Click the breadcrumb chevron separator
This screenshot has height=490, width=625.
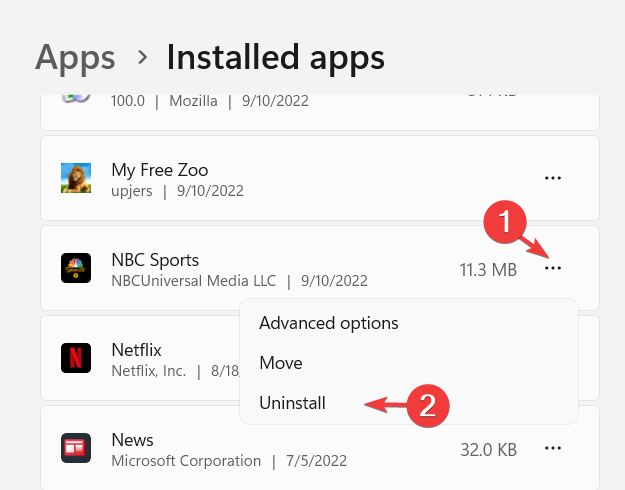tap(142, 57)
